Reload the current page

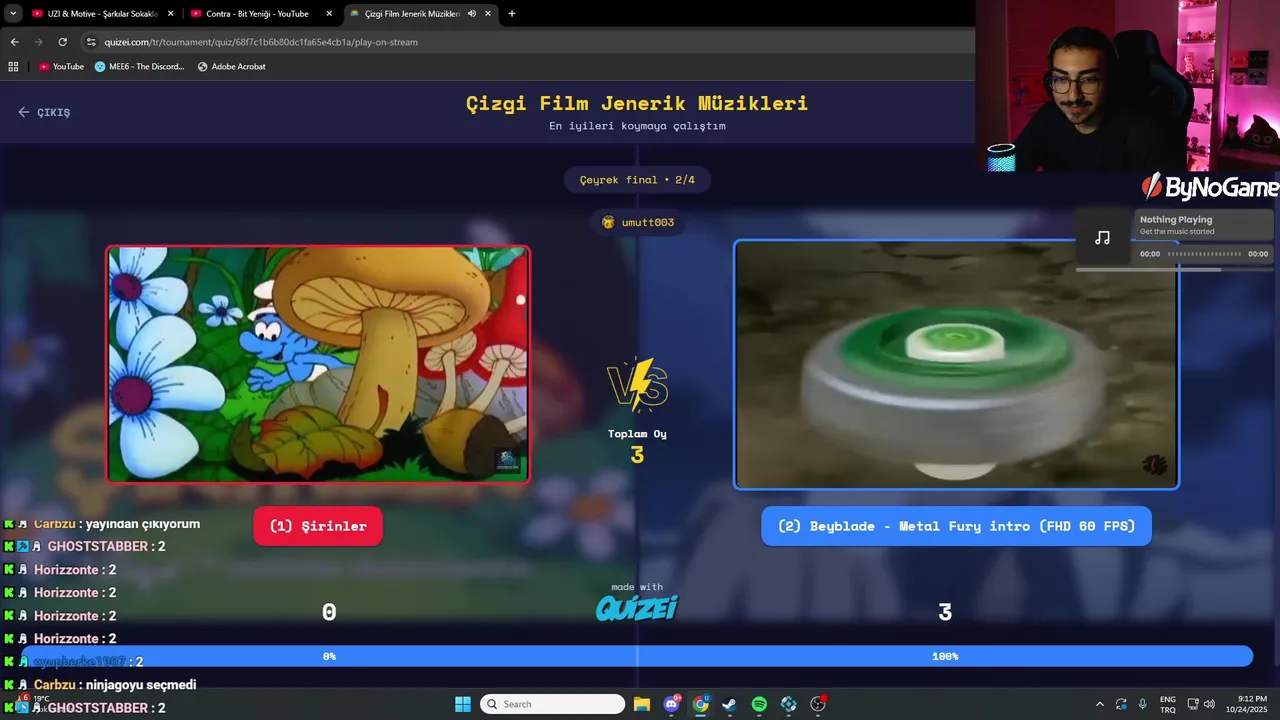(x=62, y=42)
